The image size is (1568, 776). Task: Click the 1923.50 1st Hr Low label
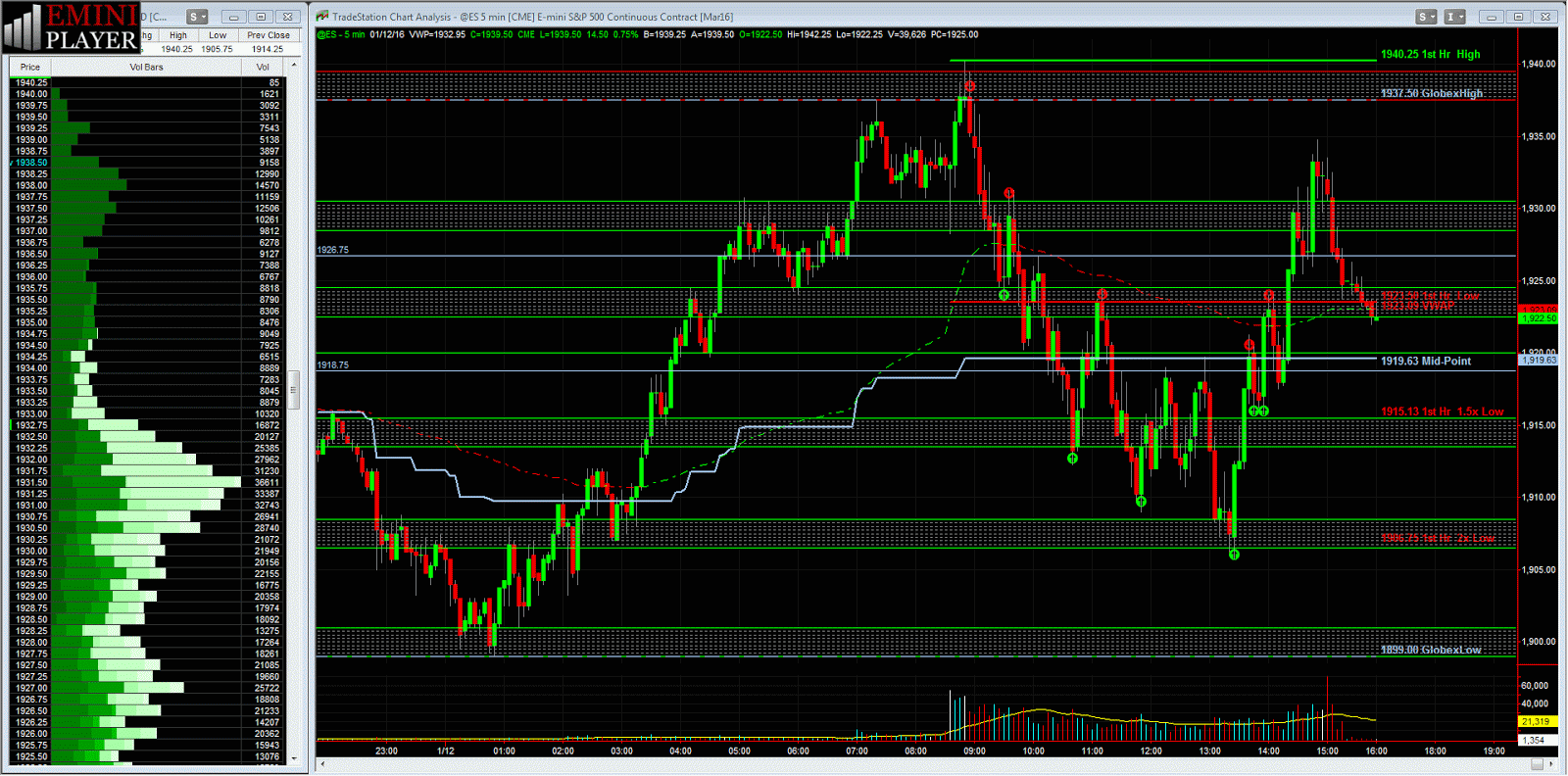[1430, 296]
